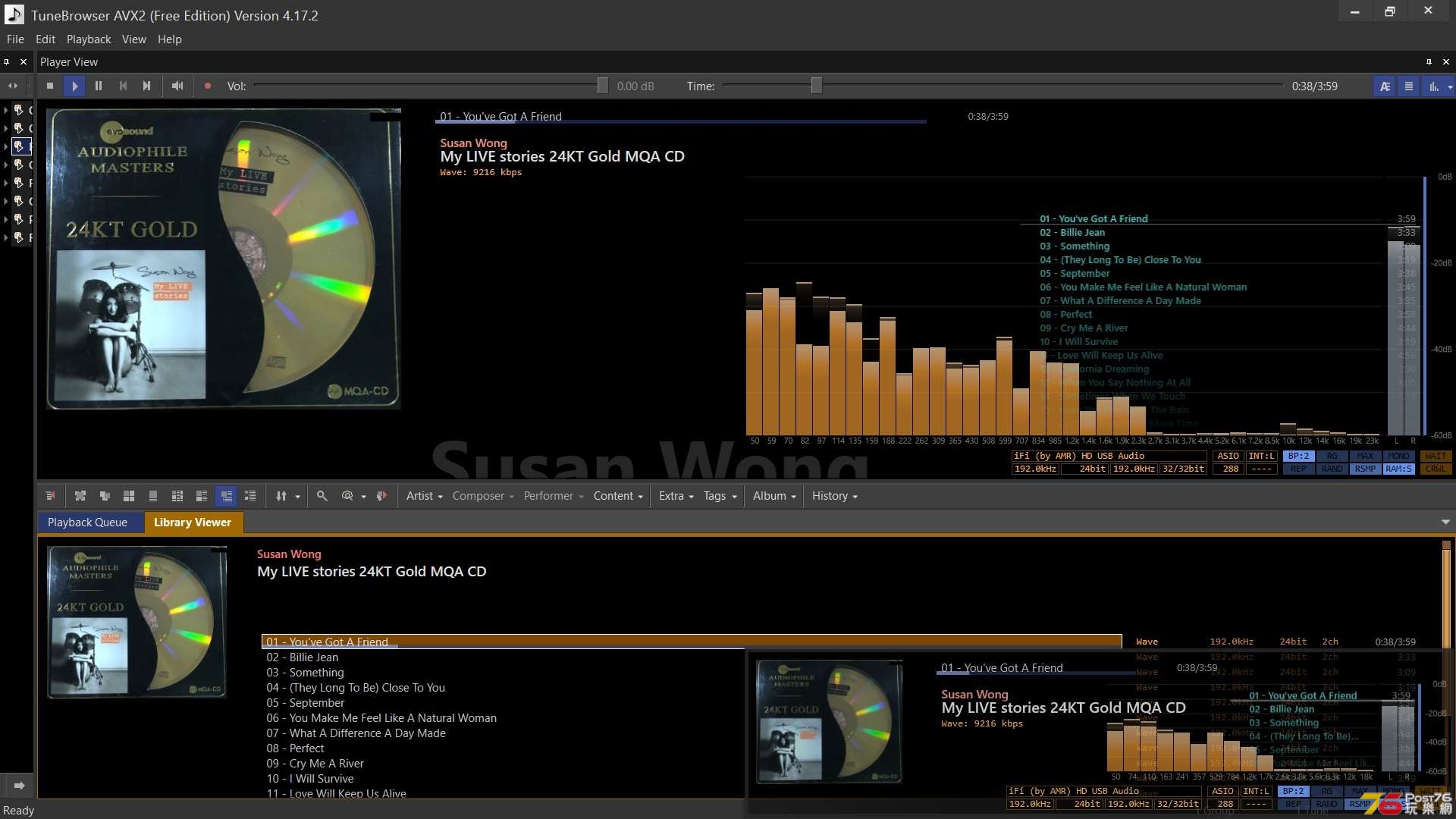Open the Help menu

[169, 39]
